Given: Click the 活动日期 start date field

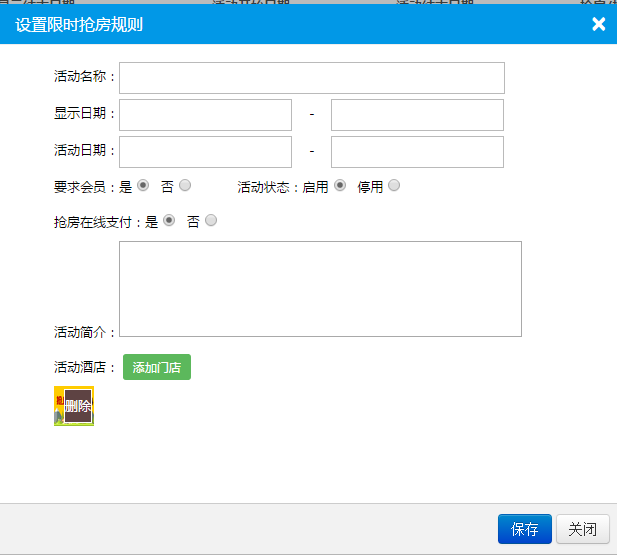Looking at the screenshot, I should coord(205,152).
